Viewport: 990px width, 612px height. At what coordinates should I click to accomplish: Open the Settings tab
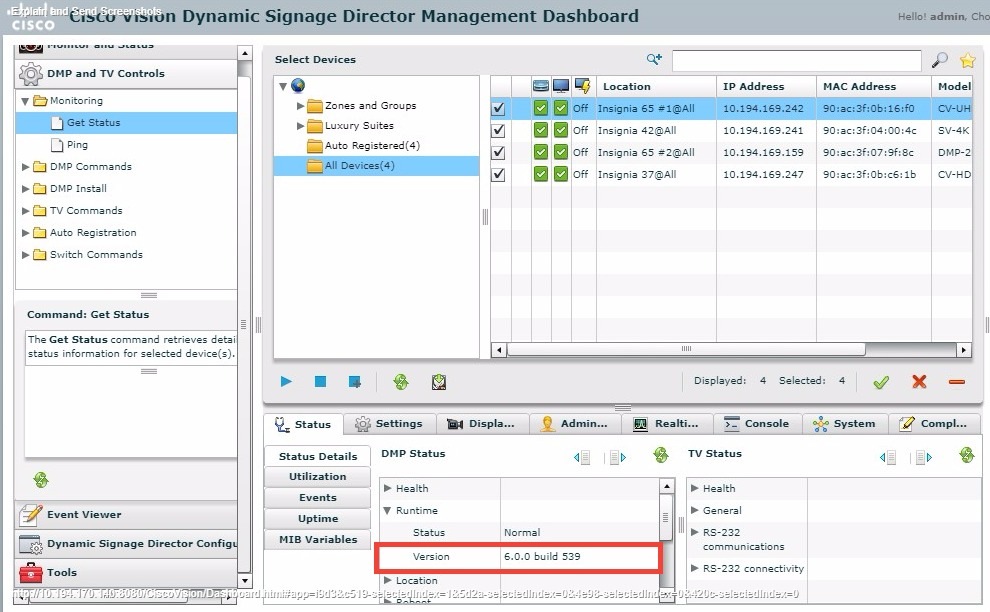(390, 423)
